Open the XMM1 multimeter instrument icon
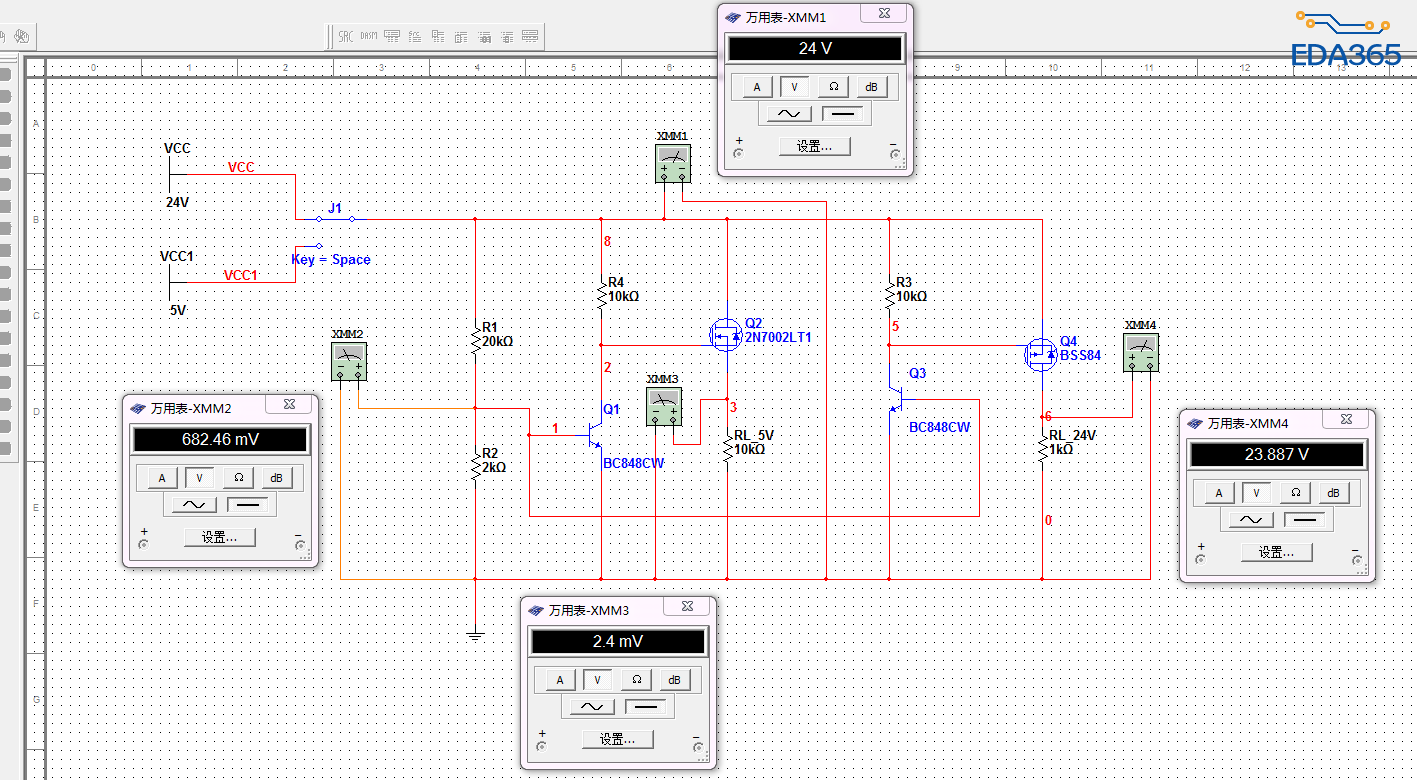1417x780 pixels. click(673, 163)
